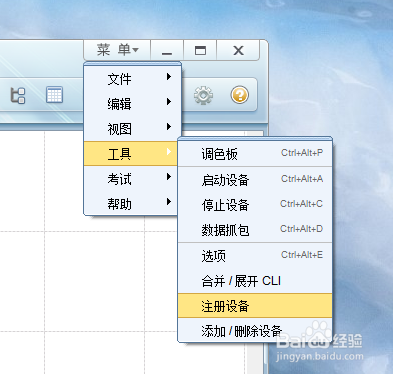
Task: Expand arrow next to 考试
Action: click(x=169, y=177)
